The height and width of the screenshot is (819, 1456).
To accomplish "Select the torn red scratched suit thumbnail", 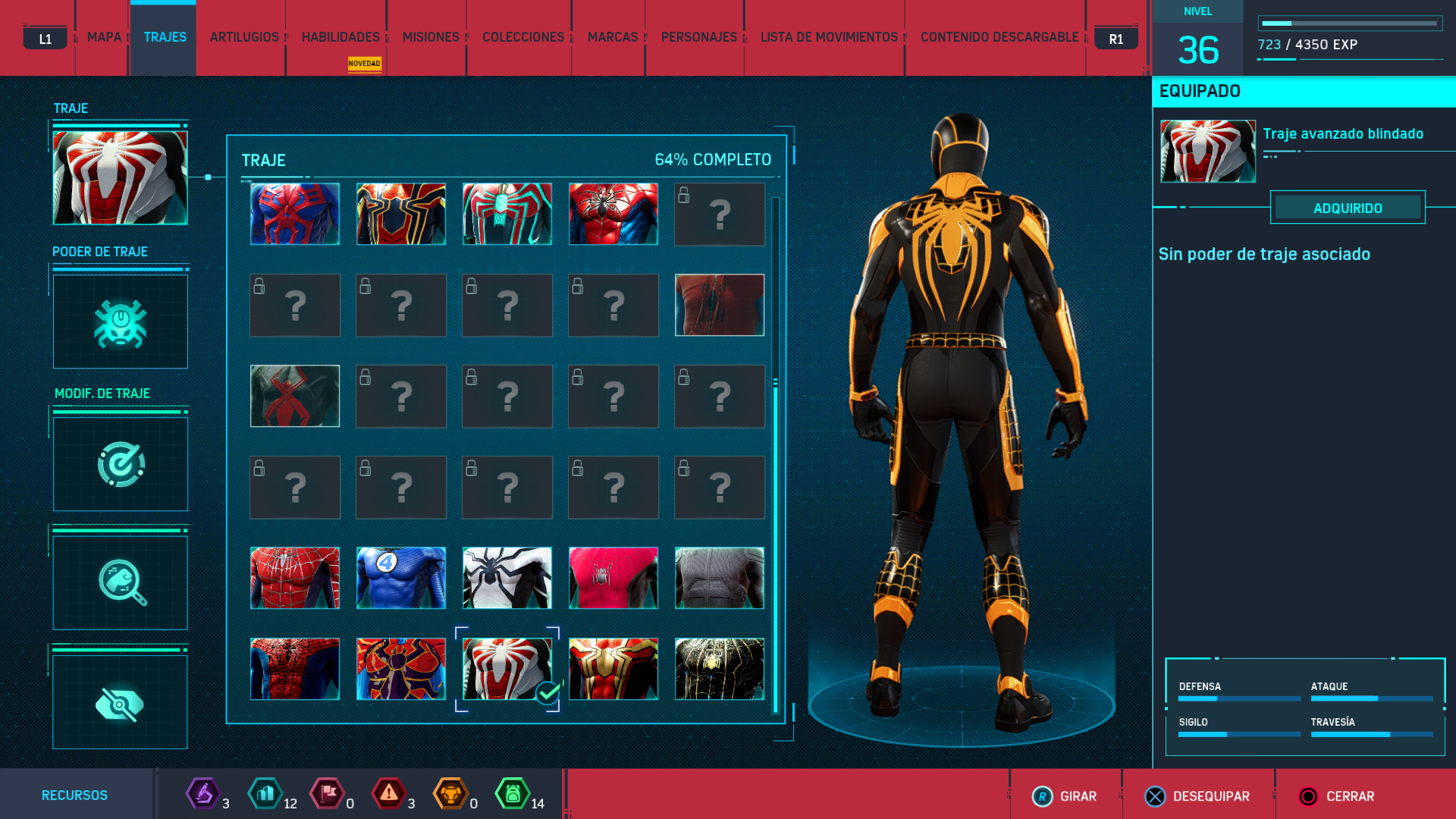I will pos(720,305).
